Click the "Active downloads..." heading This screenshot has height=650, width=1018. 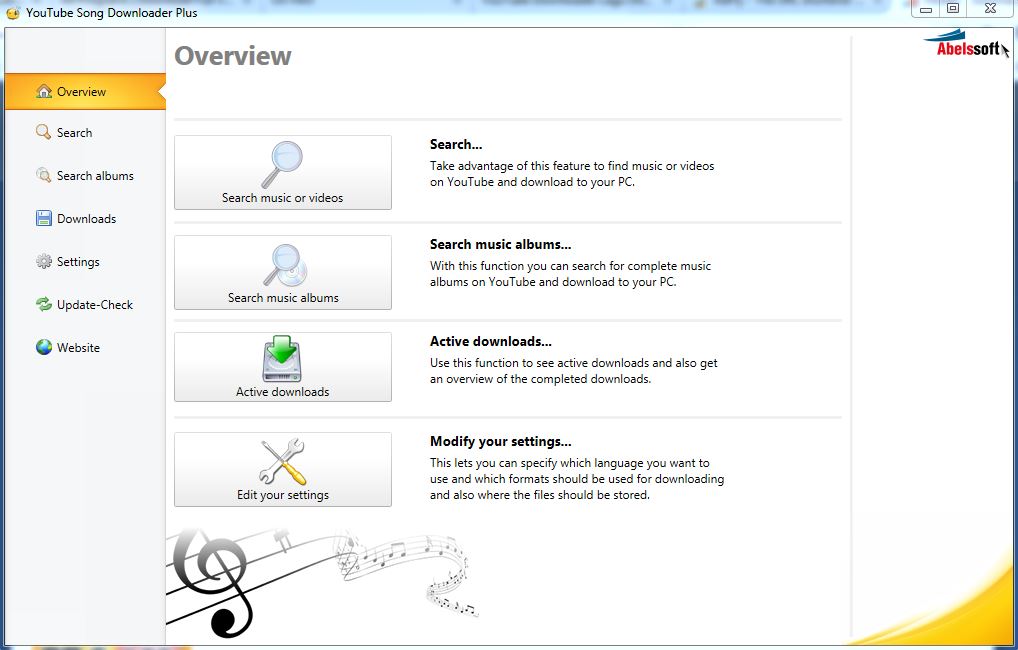(x=491, y=341)
